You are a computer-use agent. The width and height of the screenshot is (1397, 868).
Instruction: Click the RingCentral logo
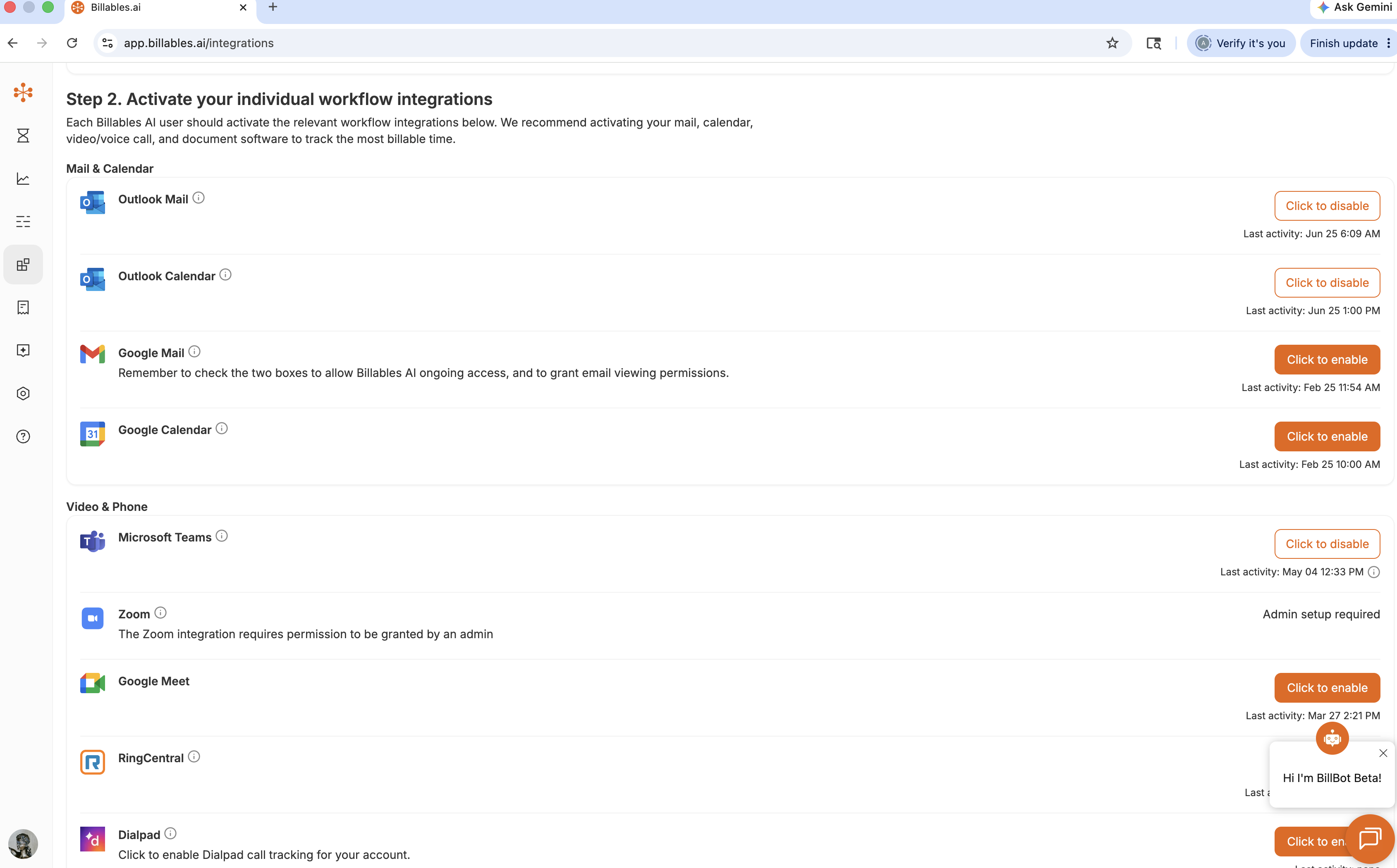click(93, 762)
